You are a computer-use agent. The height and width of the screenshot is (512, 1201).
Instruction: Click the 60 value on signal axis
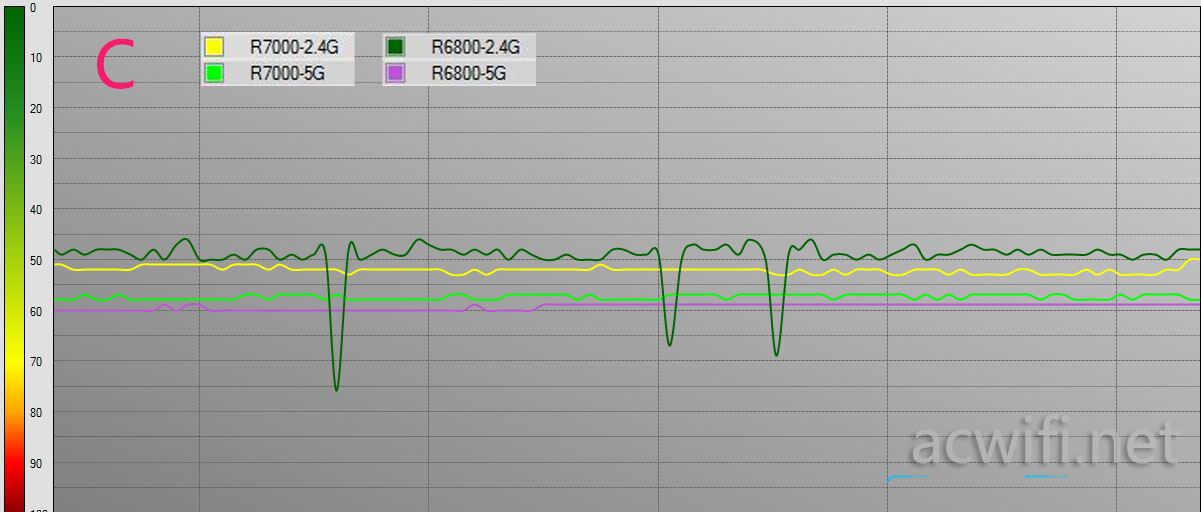coord(36,312)
